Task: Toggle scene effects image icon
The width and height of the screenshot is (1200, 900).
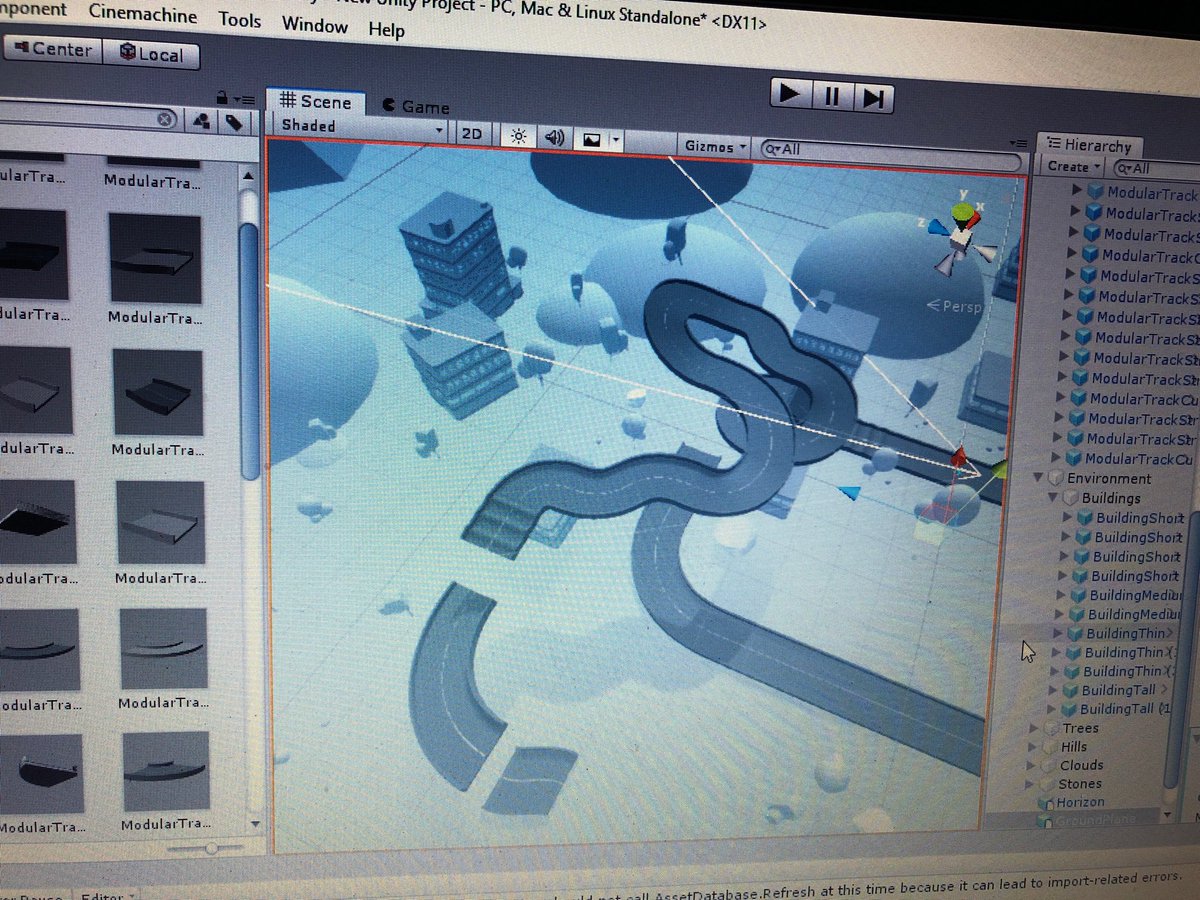Action: click(591, 140)
